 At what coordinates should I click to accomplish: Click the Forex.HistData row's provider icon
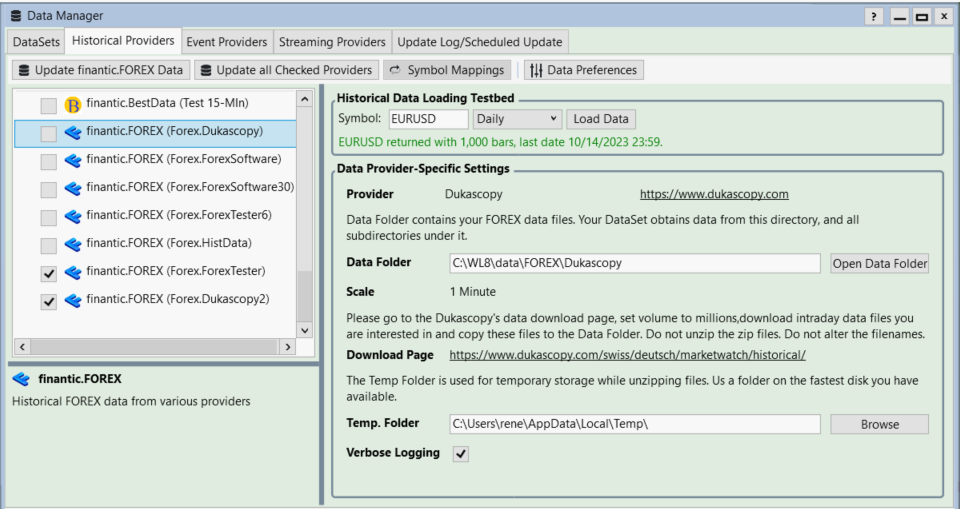pos(72,244)
